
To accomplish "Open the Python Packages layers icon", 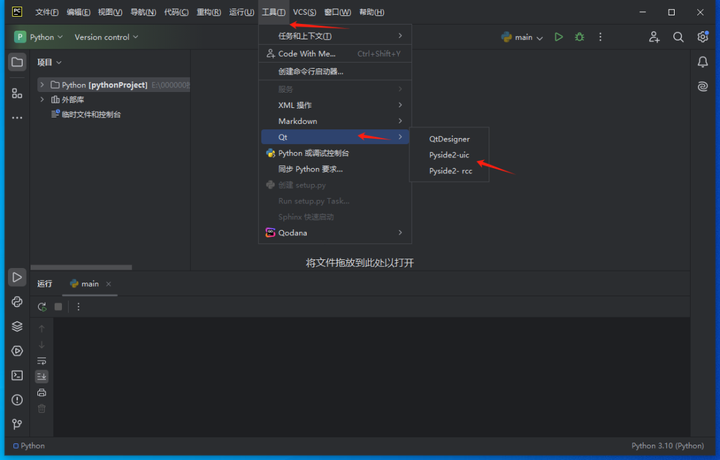I will (17, 326).
